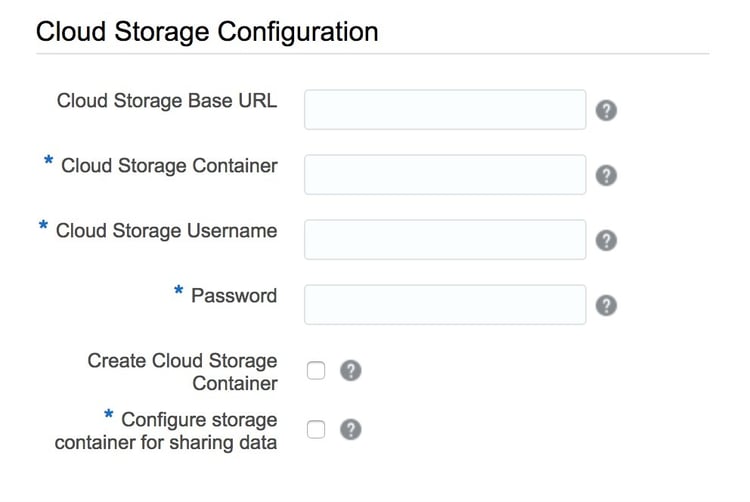Click the Cloud Storage Container label text
This screenshot has height=502, width=750.
coord(169,166)
